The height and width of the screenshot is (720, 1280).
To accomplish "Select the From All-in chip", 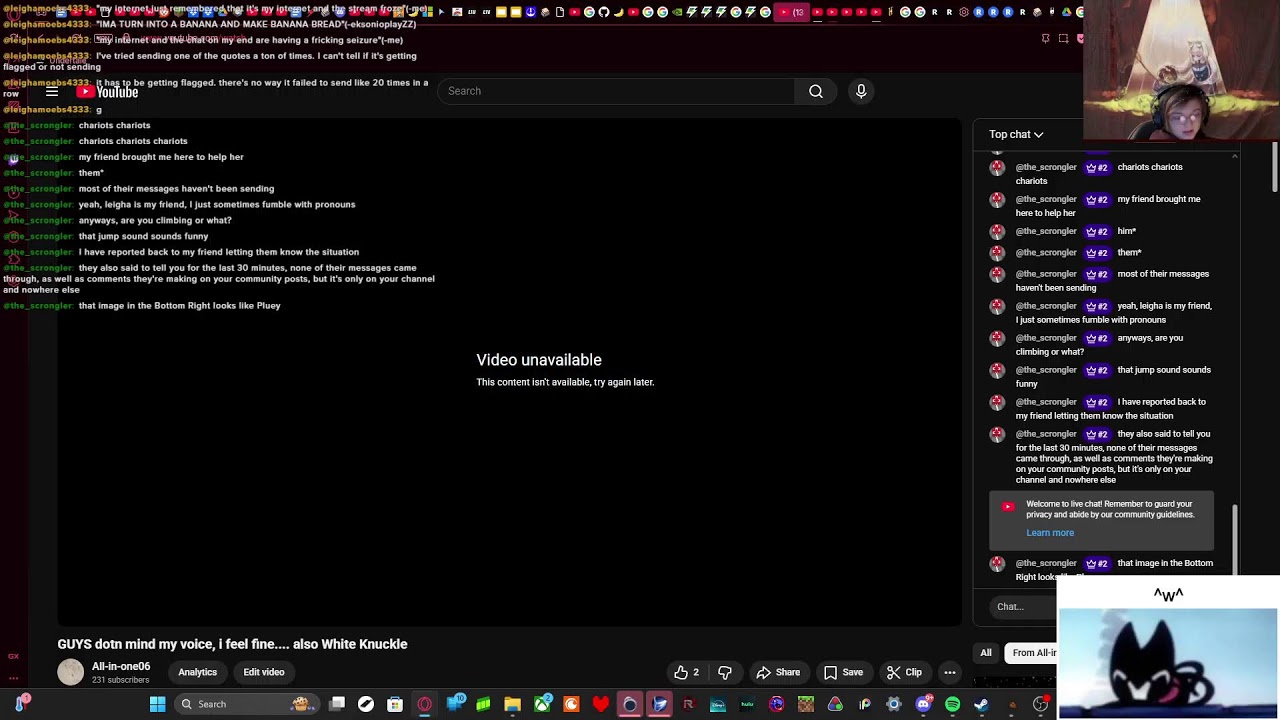I will point(1032,653).
